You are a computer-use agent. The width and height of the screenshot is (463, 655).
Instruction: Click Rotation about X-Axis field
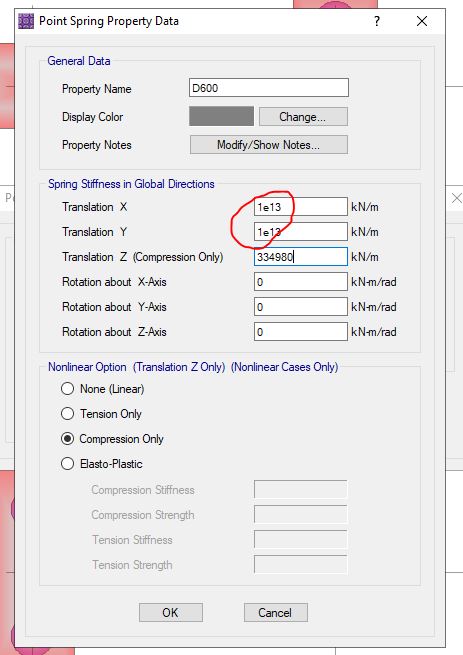[x=300, y=282]
